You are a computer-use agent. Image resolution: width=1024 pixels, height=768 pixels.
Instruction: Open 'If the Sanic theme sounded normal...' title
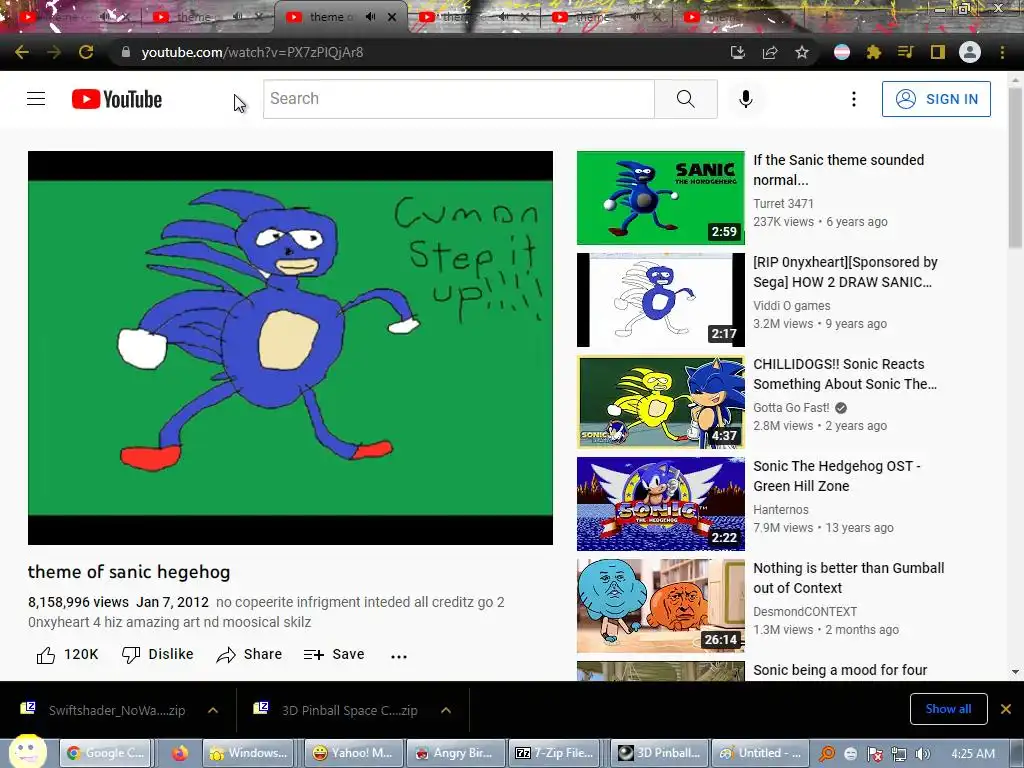839,170
